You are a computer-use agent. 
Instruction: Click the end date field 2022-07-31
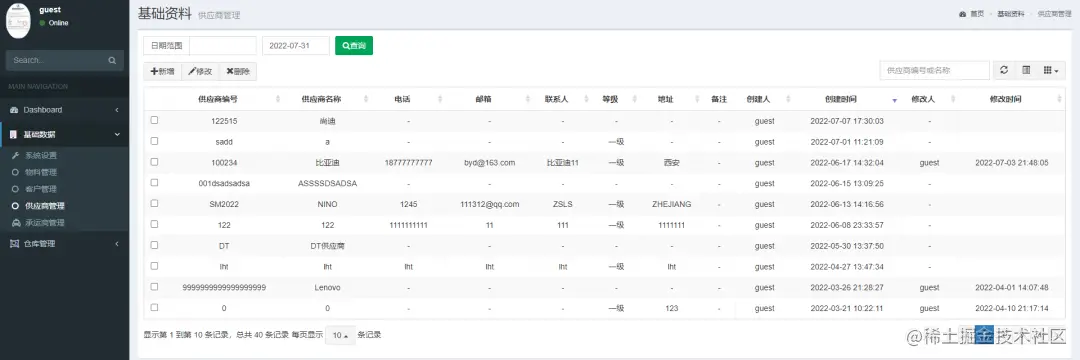pos(296,45)
